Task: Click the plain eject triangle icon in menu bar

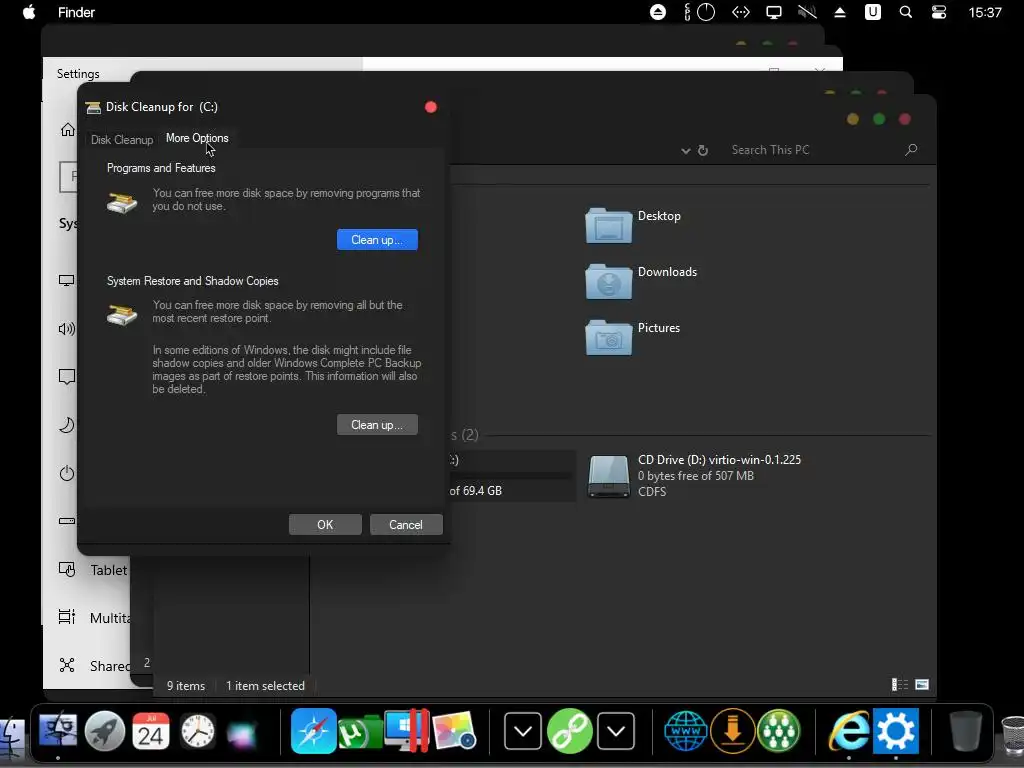Action: [840, 12]
